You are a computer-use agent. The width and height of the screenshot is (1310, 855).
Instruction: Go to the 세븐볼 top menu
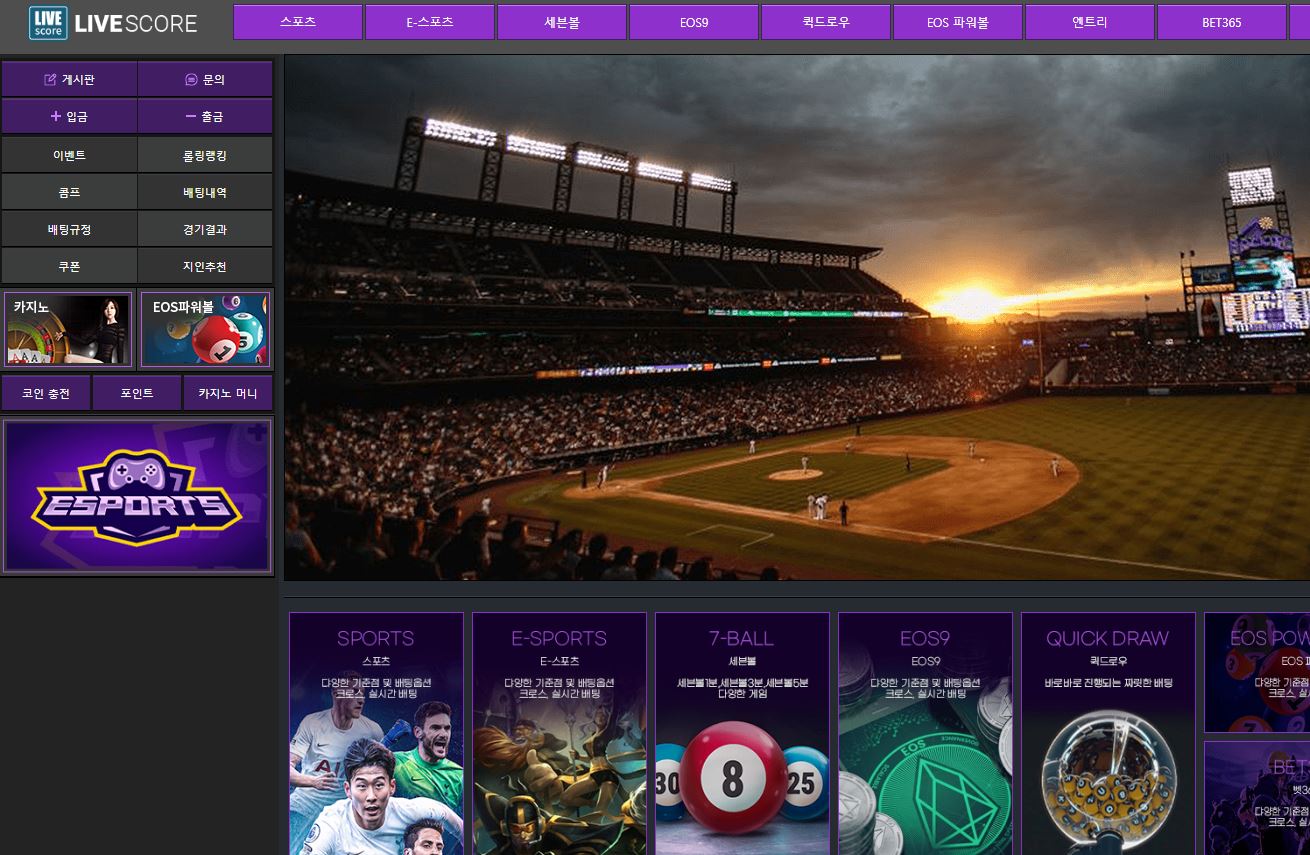coord(562,22)
